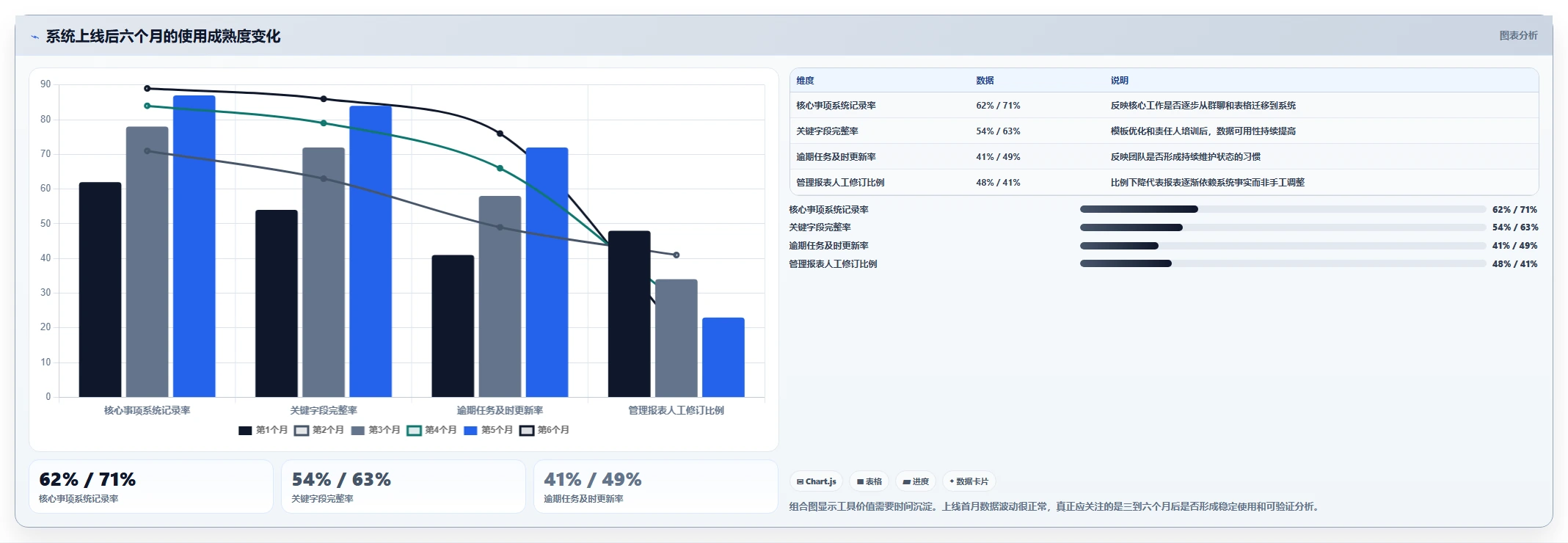Screen dimensions: 1568x543
Task: Toggle the 第5个月 legend item
Action: click(x=488, y=430)
